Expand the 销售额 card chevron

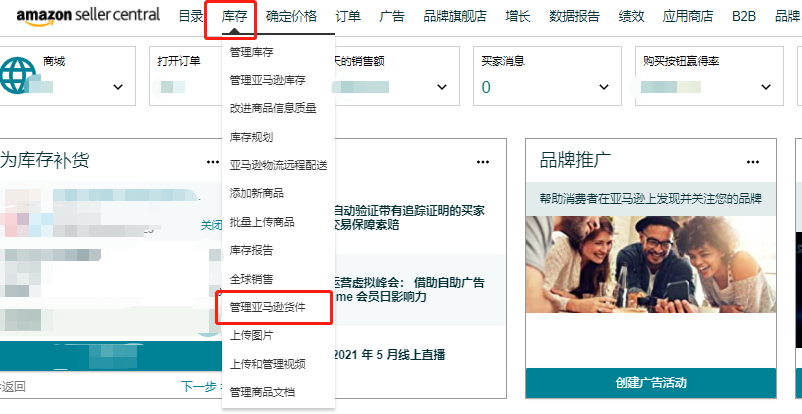tap(442, 87)
